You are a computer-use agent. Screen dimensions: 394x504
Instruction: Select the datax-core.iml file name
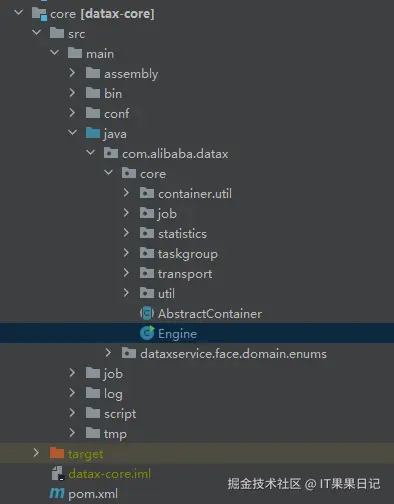109,474
